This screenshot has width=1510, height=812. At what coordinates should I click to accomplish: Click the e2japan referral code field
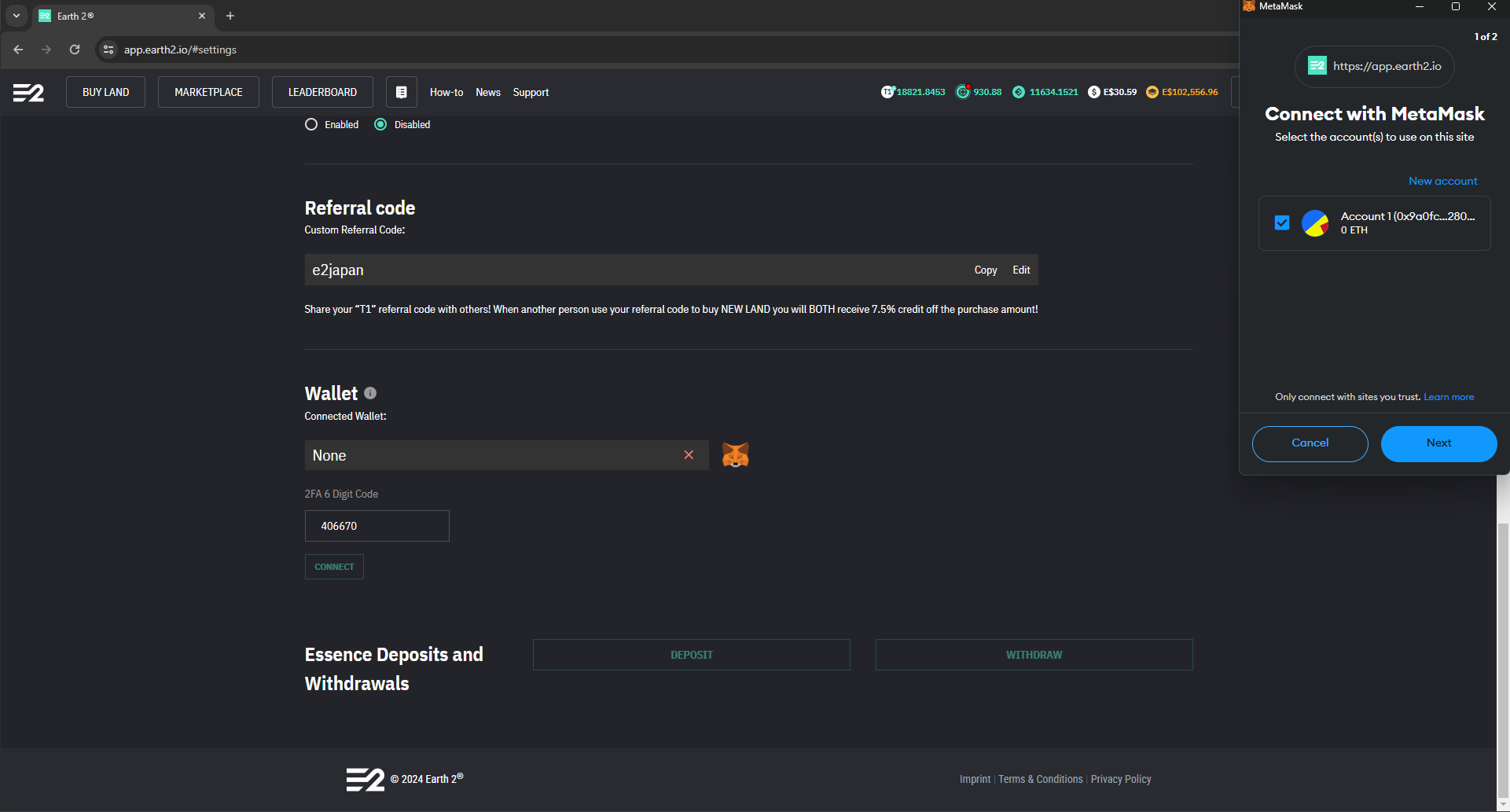point(671,270)
